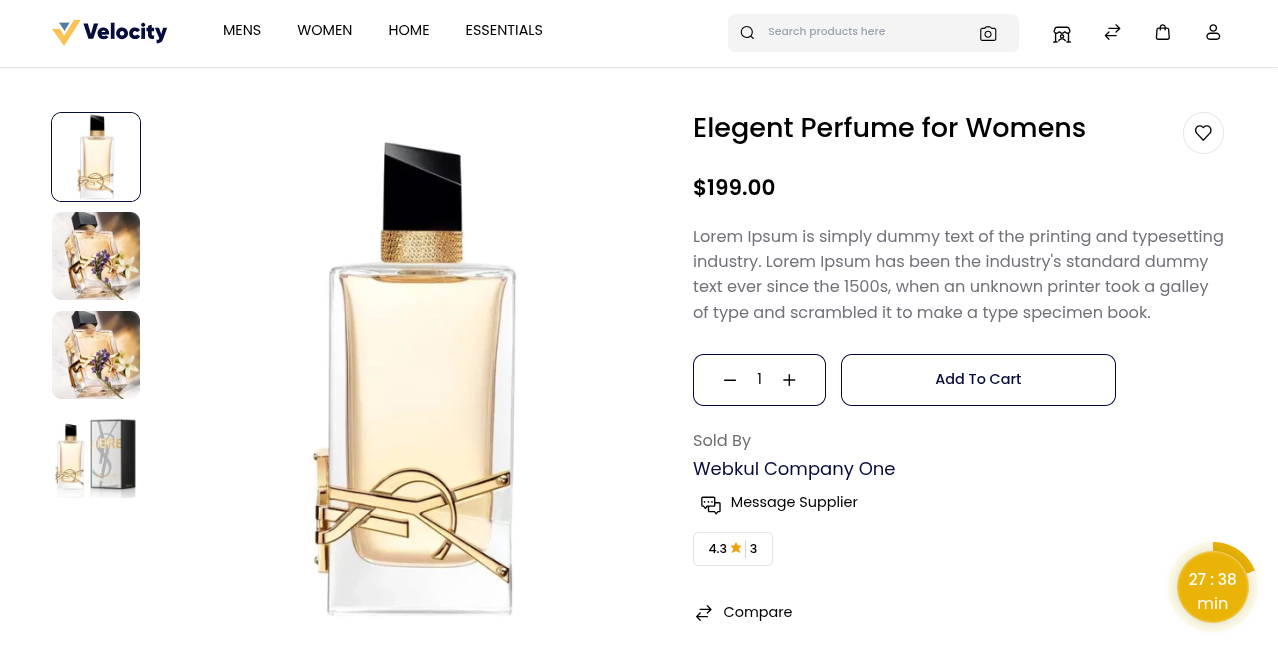Open the WOMEN menu
This screenshot has height=651, width=1278.
324,30
